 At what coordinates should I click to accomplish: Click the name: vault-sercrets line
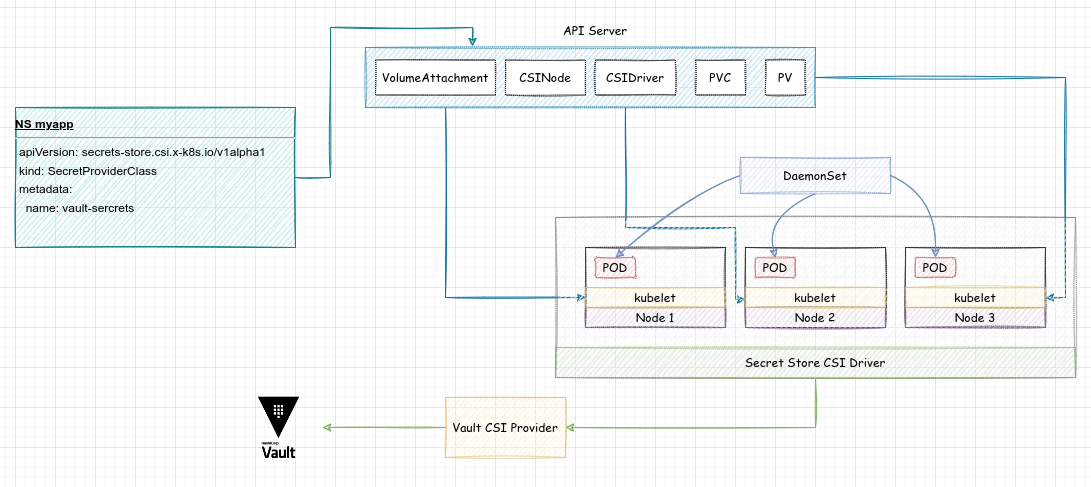(x=79, y=208)
